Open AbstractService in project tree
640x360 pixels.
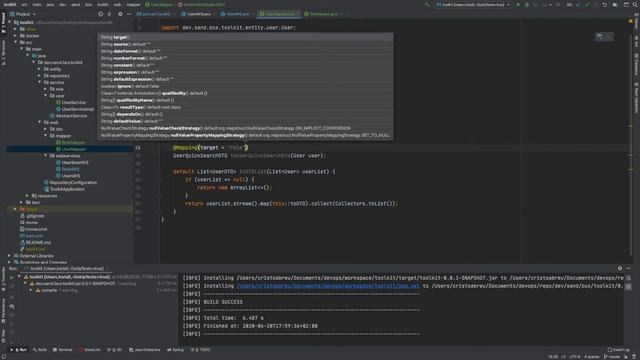click(68, 116)
